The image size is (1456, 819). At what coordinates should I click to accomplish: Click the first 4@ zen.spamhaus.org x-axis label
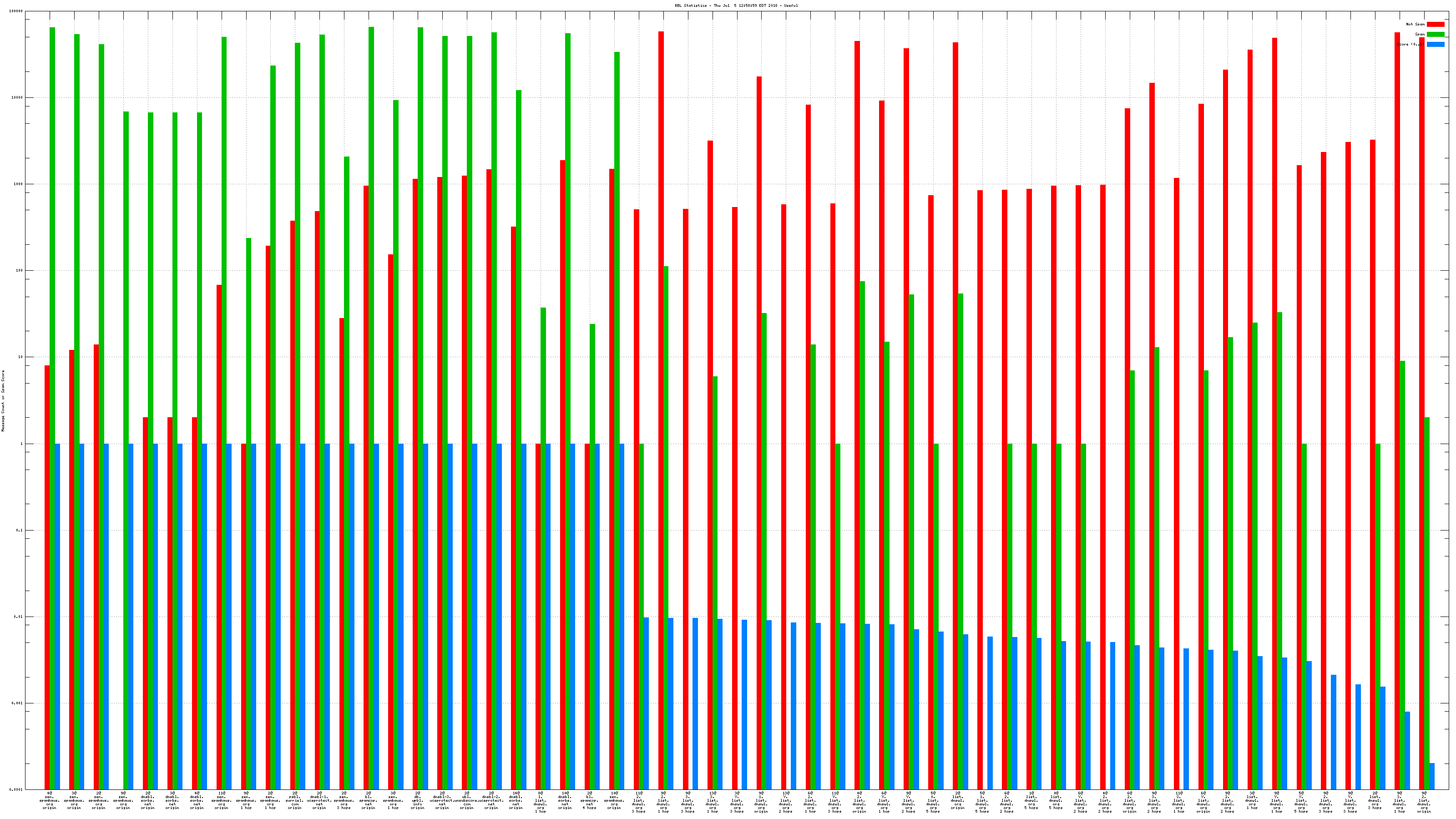(49, 800)
